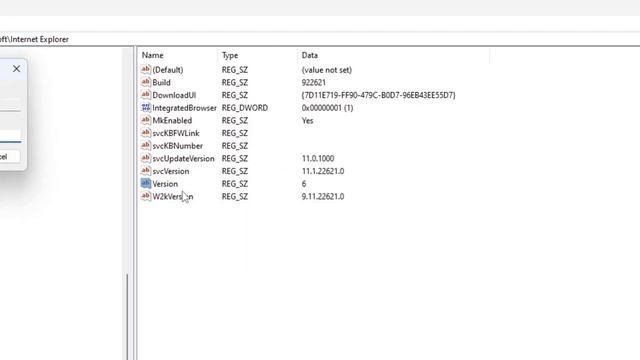Click the registry address bar path
640x360 pixels.
[x=34, y=39]
